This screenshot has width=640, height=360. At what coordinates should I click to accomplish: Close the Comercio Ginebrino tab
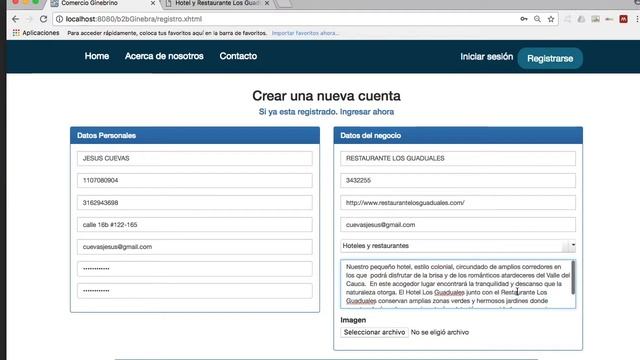[x=153, y=3]
